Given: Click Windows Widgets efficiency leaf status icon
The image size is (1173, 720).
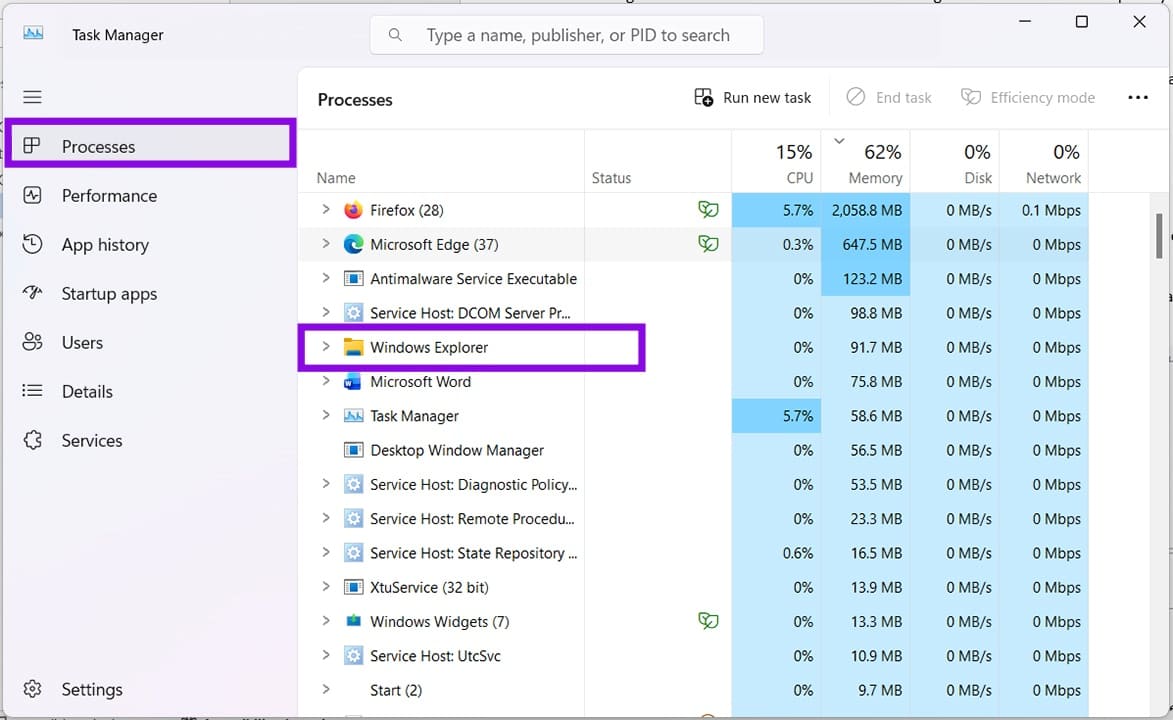Looking at the screenshot, I should [708, 620].
